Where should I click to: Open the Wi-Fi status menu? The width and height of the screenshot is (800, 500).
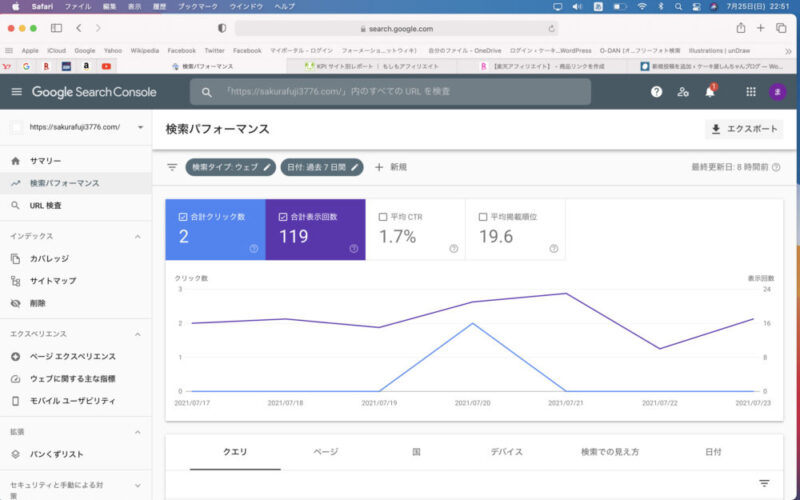[642, 7]
